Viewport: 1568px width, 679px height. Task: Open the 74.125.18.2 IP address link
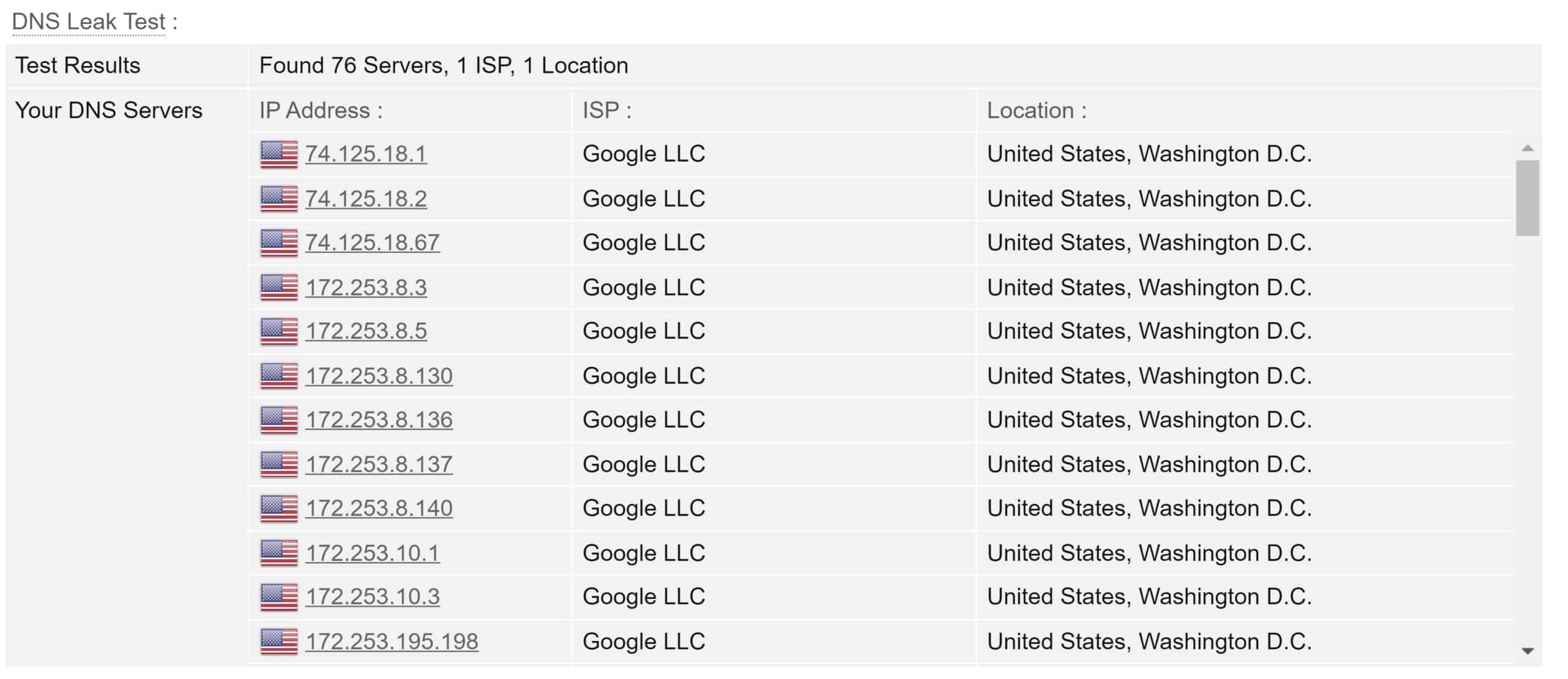pyautogui.click(x=366, y=199)
